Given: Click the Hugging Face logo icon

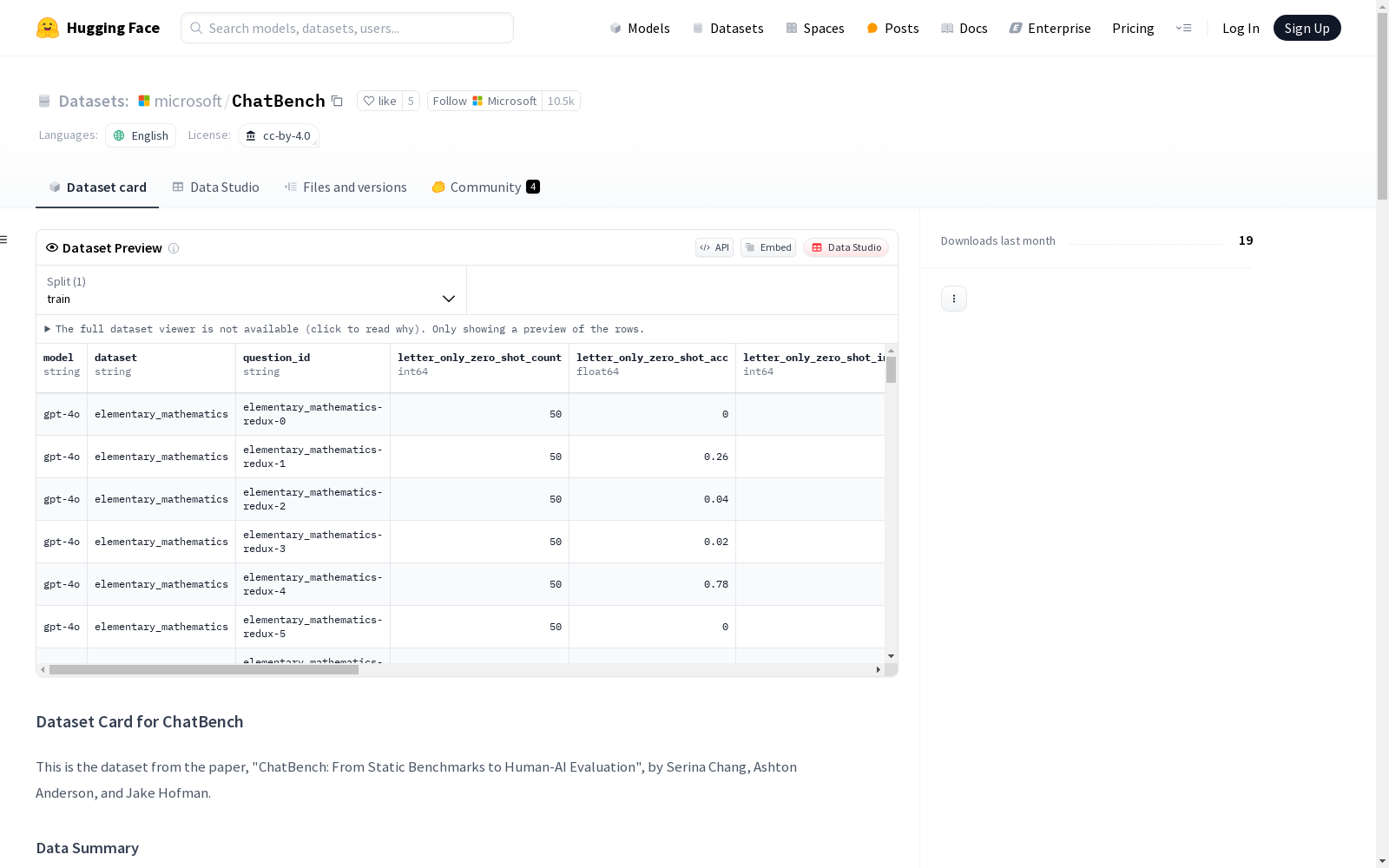Looking at the screenshot, I should [48, 28].
